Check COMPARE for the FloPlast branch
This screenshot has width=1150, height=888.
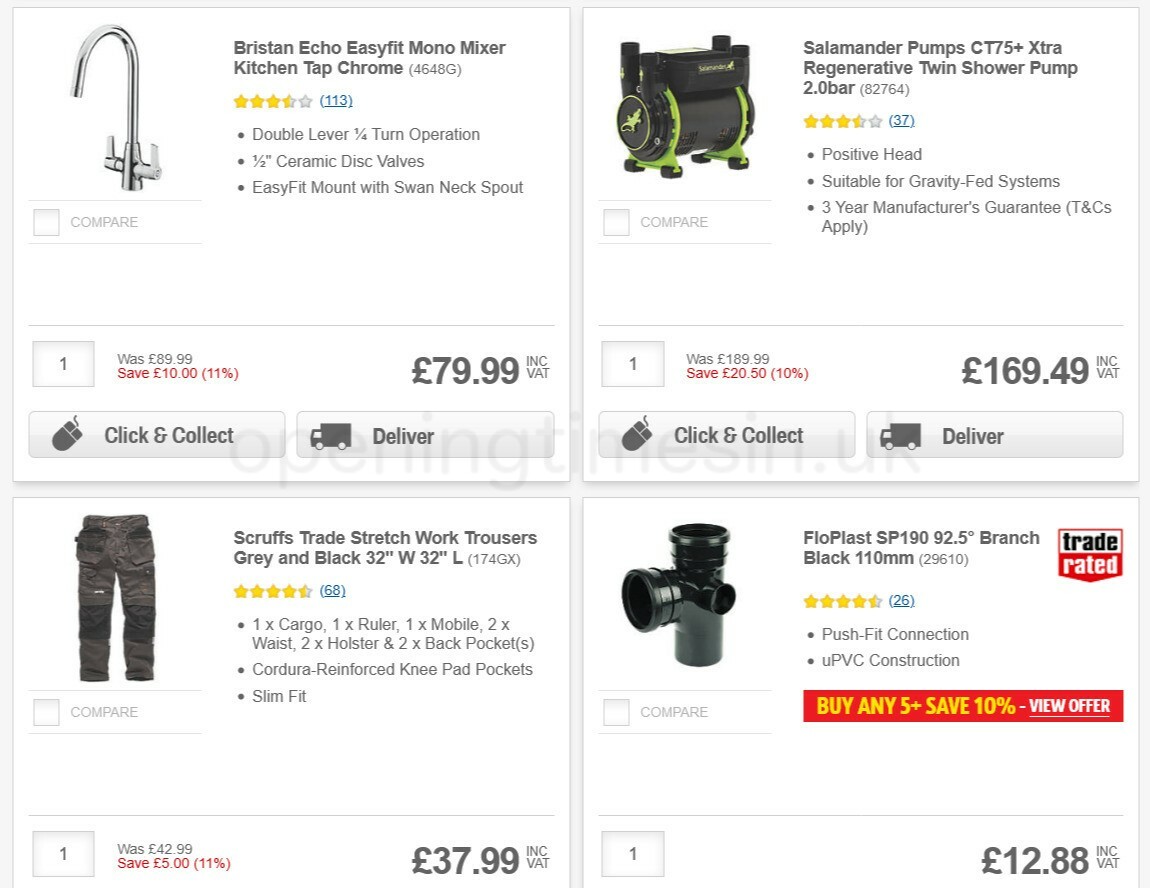coord(615,712)
